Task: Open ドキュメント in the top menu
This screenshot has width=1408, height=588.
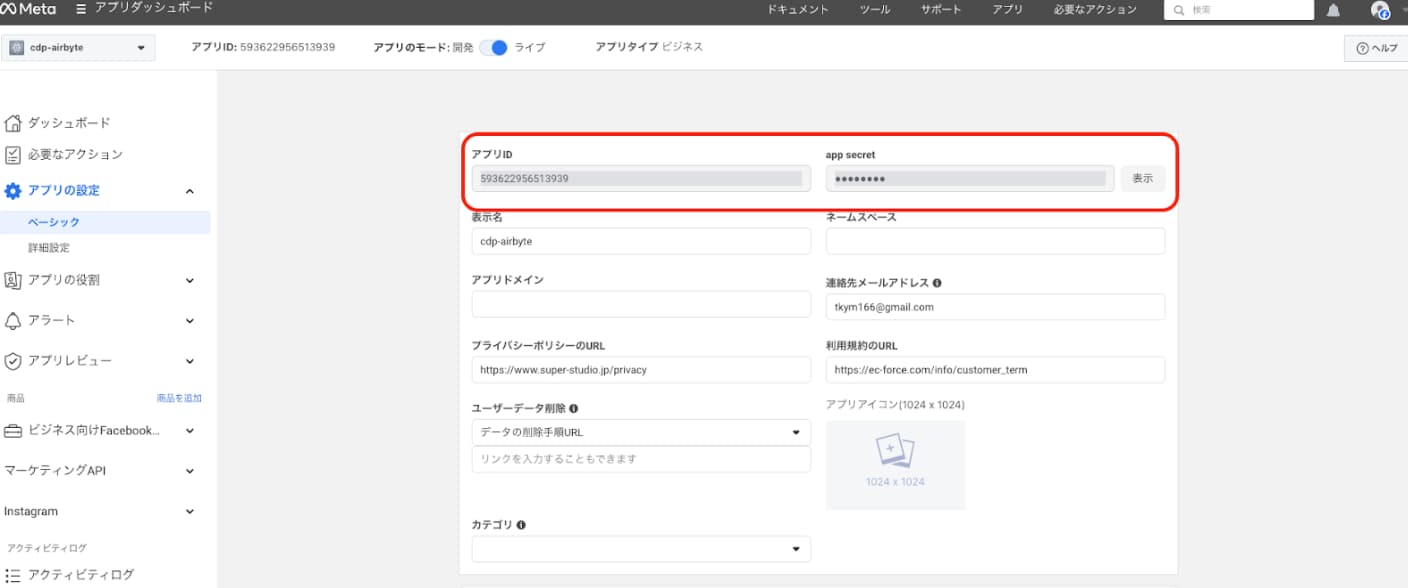Action: (798, 9)
